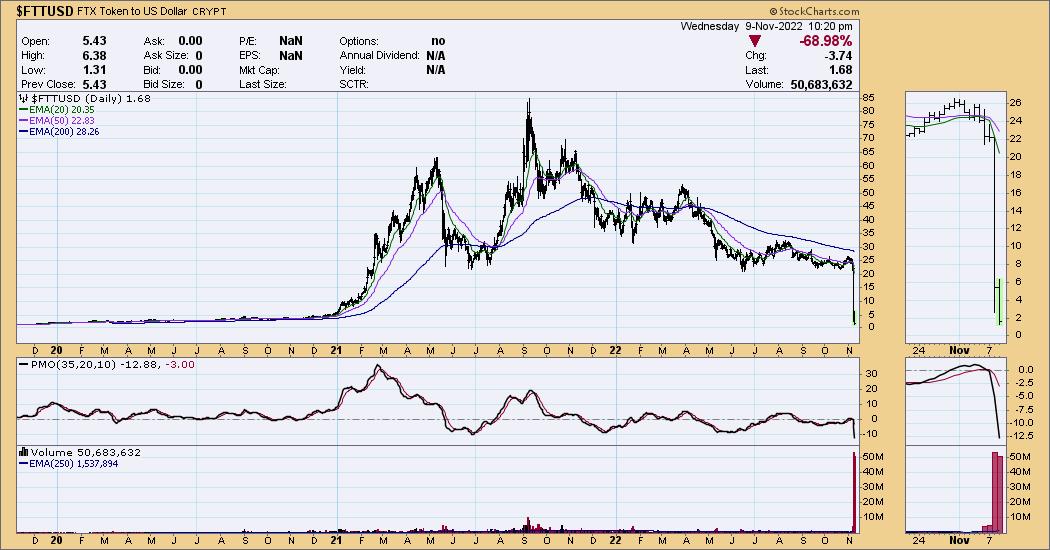Click the mini price chart thumbnail
Screen dimensions: 1050x550
pyautogui.click(x=955, y=218)
